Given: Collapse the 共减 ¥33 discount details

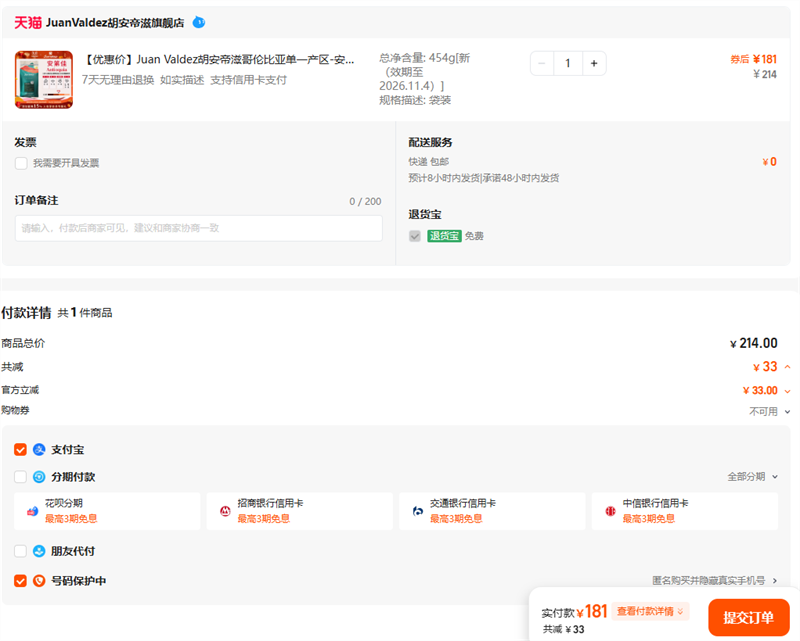Looking at the screenshot, I should 787,367.
